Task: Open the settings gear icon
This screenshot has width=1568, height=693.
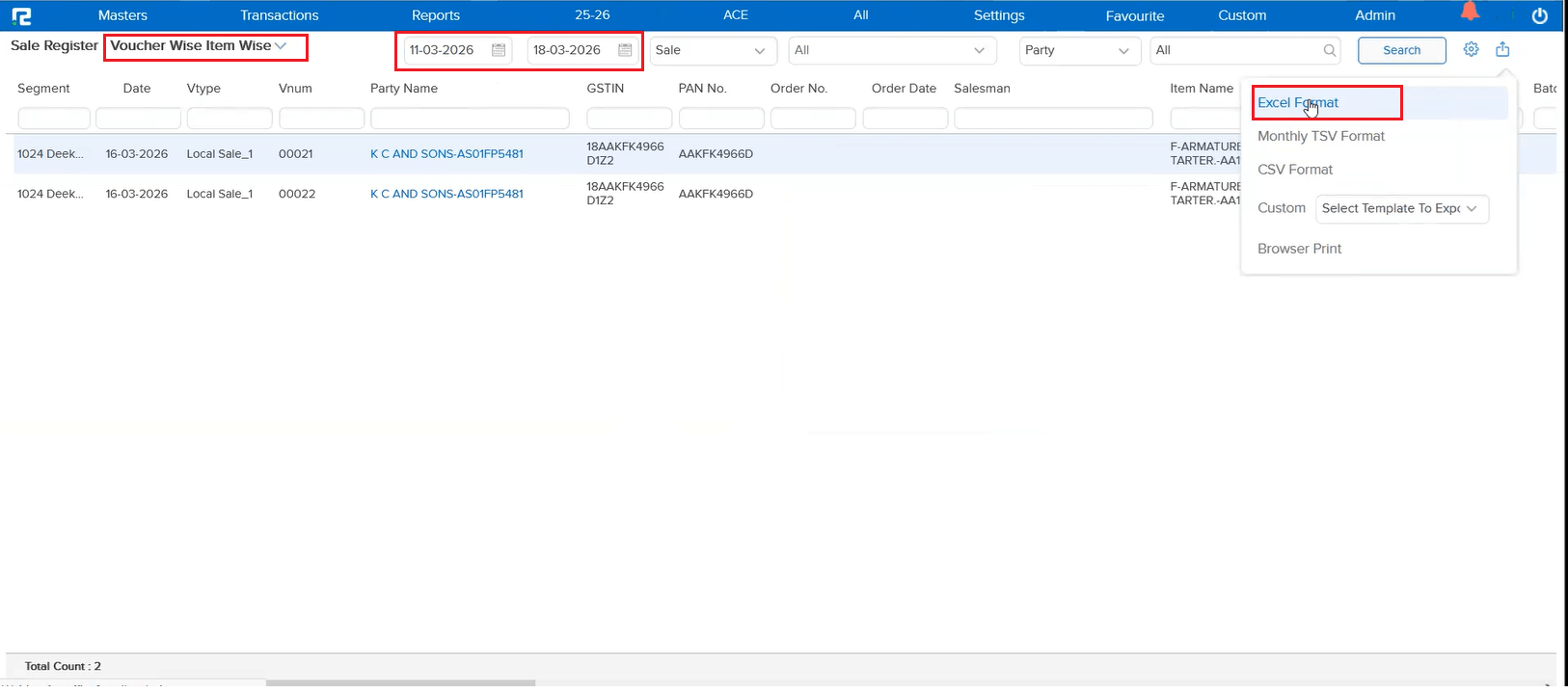Action: (x=1471, y=49)
